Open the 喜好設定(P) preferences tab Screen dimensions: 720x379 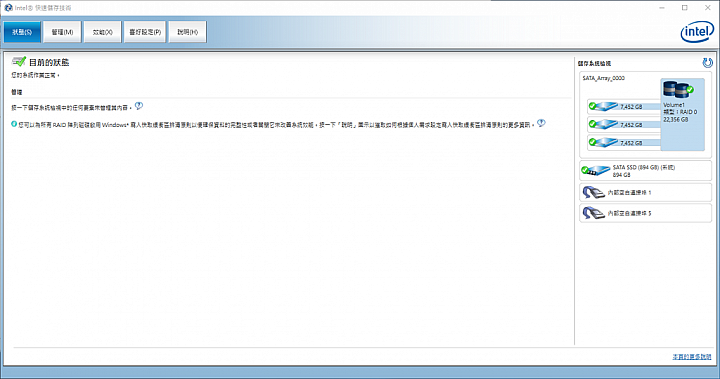coord(145,32)
